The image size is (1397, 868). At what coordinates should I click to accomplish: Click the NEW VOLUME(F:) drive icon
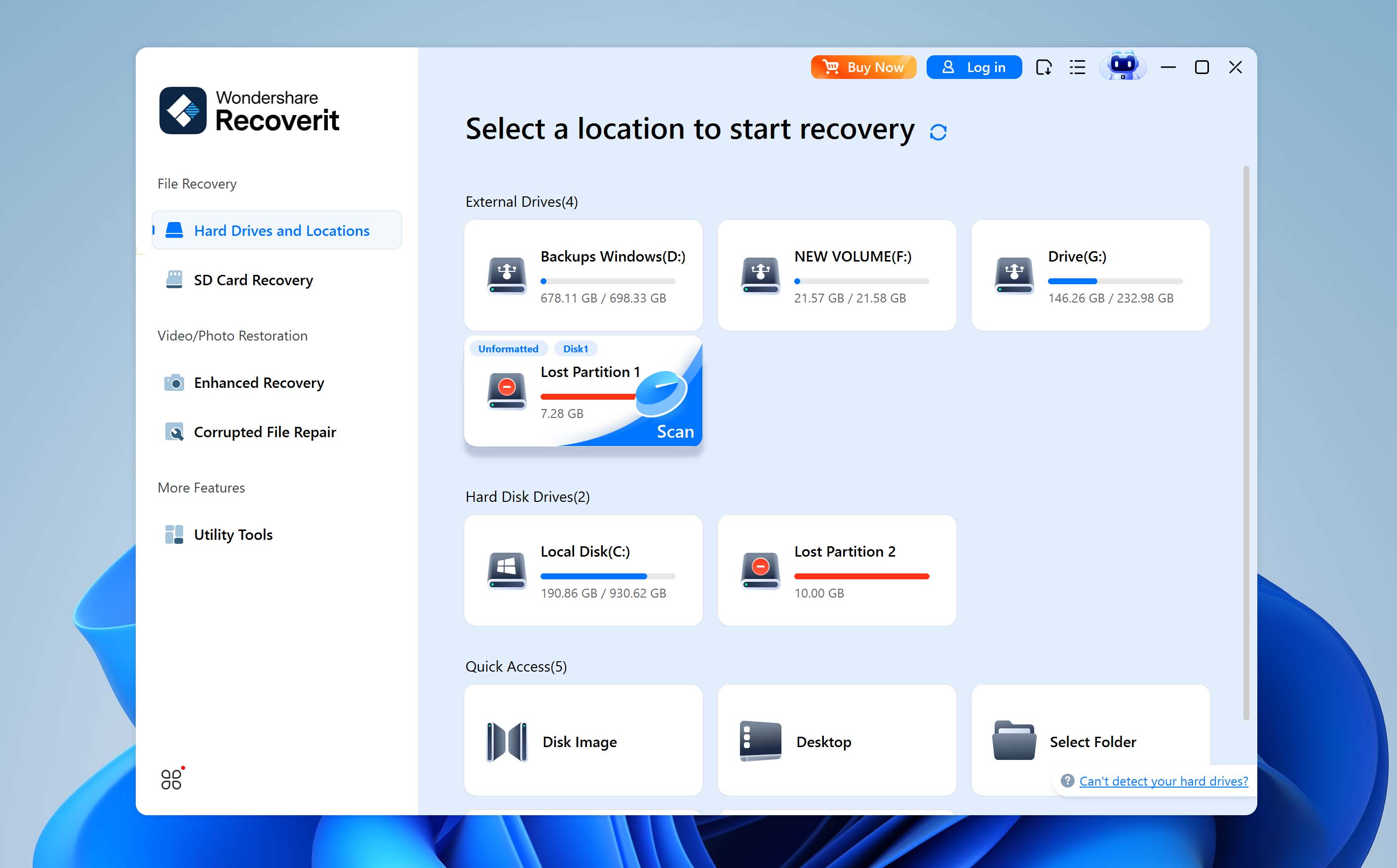point(760,275)
